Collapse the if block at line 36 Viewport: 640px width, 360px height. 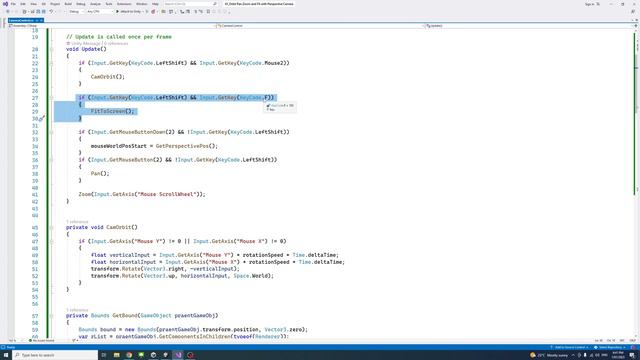pos(51,160)
